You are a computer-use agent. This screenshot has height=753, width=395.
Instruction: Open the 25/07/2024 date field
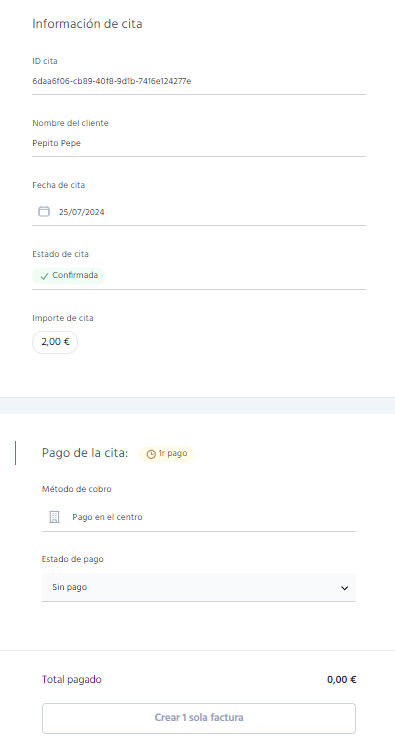pos(199,212)
